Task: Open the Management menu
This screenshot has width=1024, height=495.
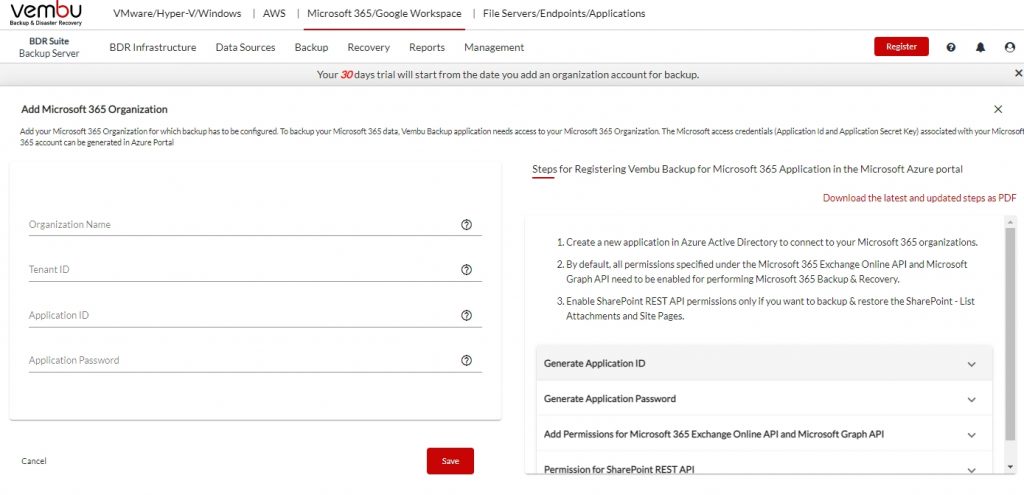Action: pos(494,47)
